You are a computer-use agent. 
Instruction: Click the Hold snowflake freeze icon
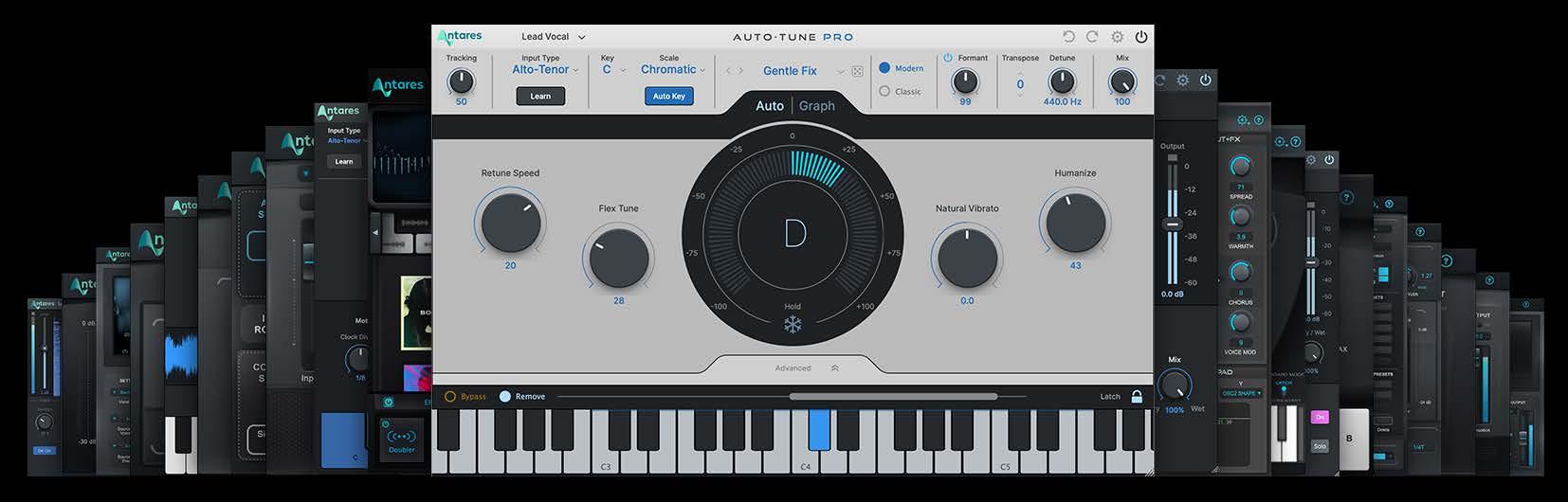793,325
